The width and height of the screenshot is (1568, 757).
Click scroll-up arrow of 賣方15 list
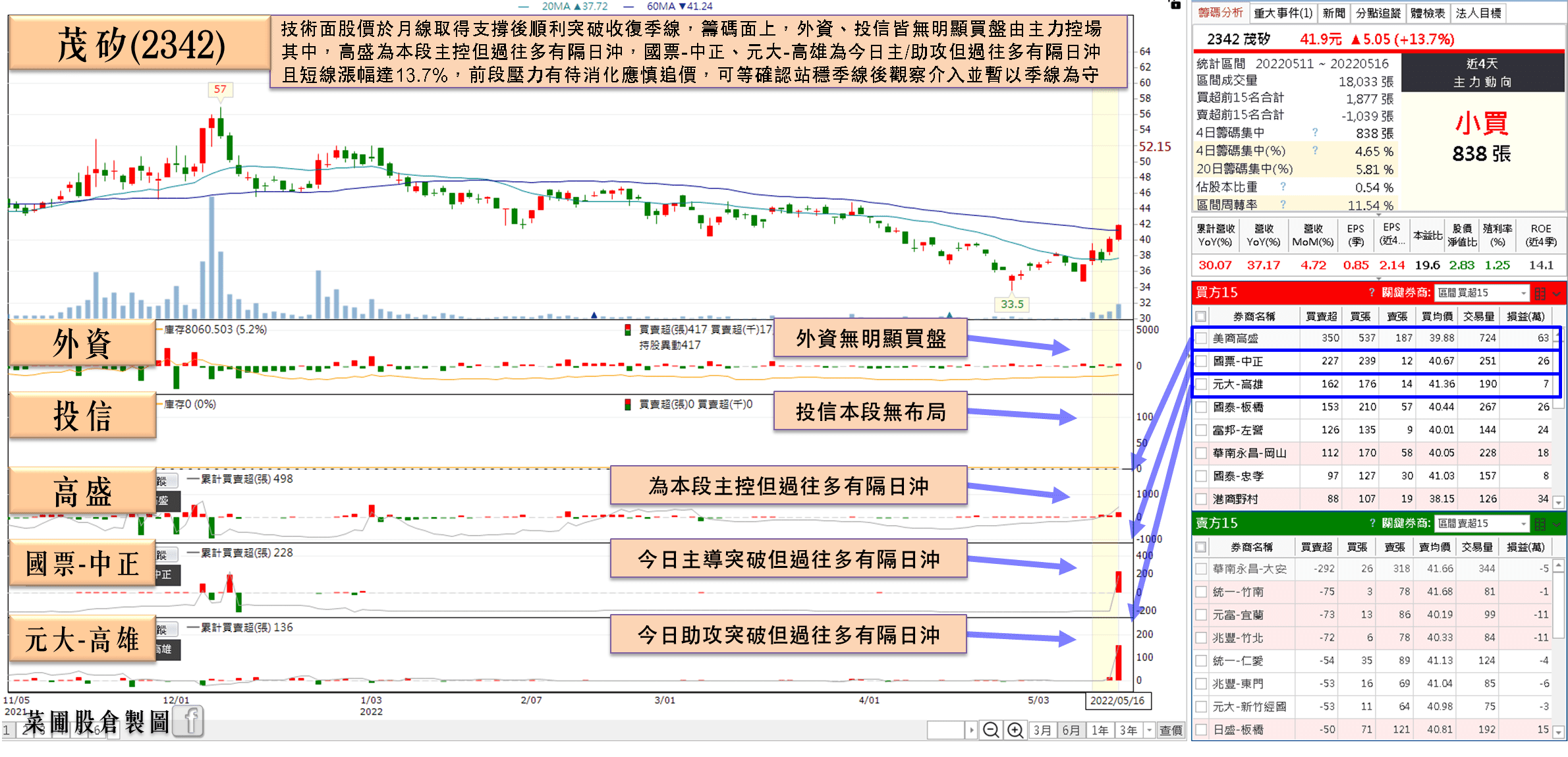tap(1558, 565)
